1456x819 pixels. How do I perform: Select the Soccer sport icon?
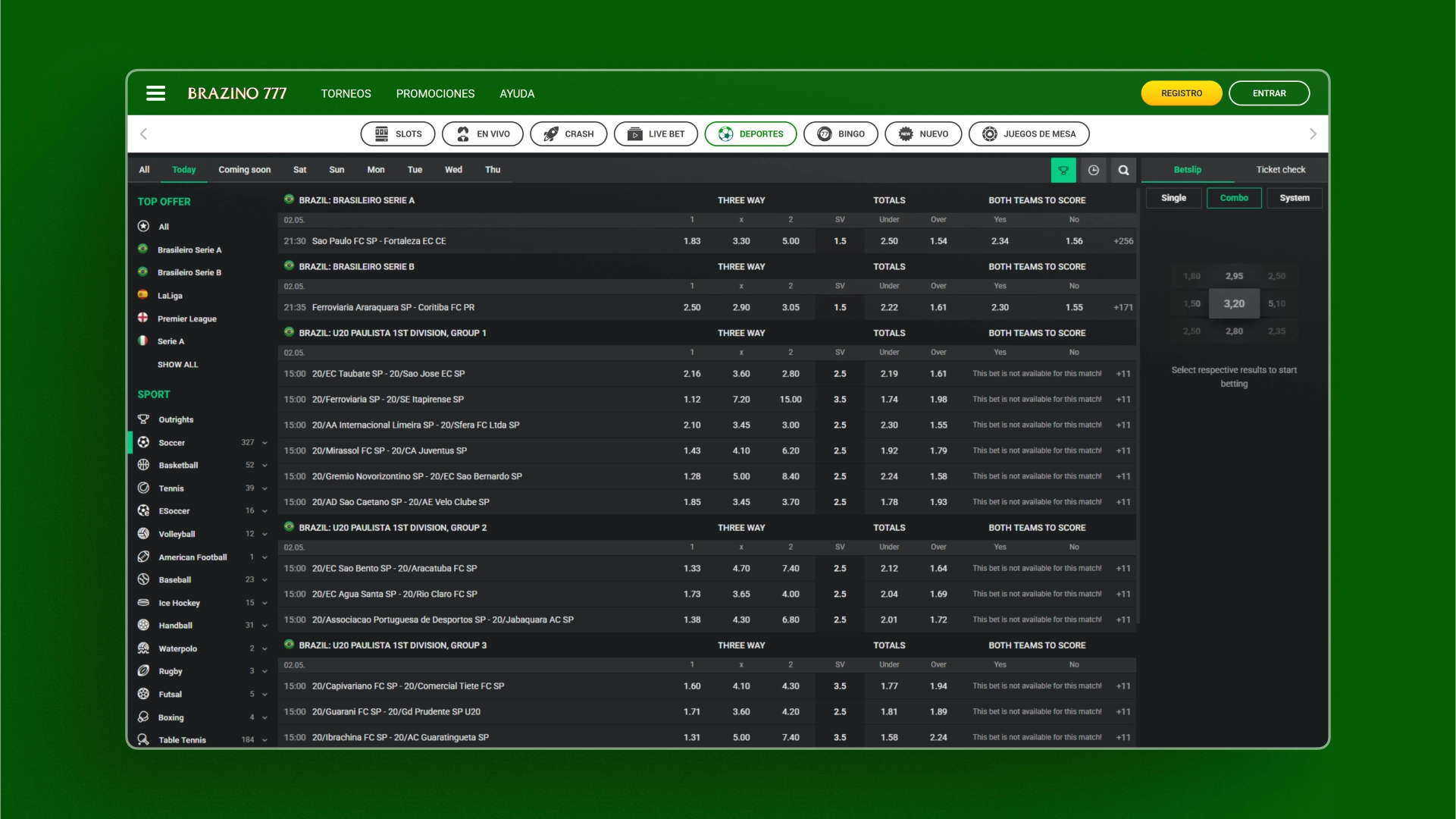pyautogui.click(x=143, y=442)
